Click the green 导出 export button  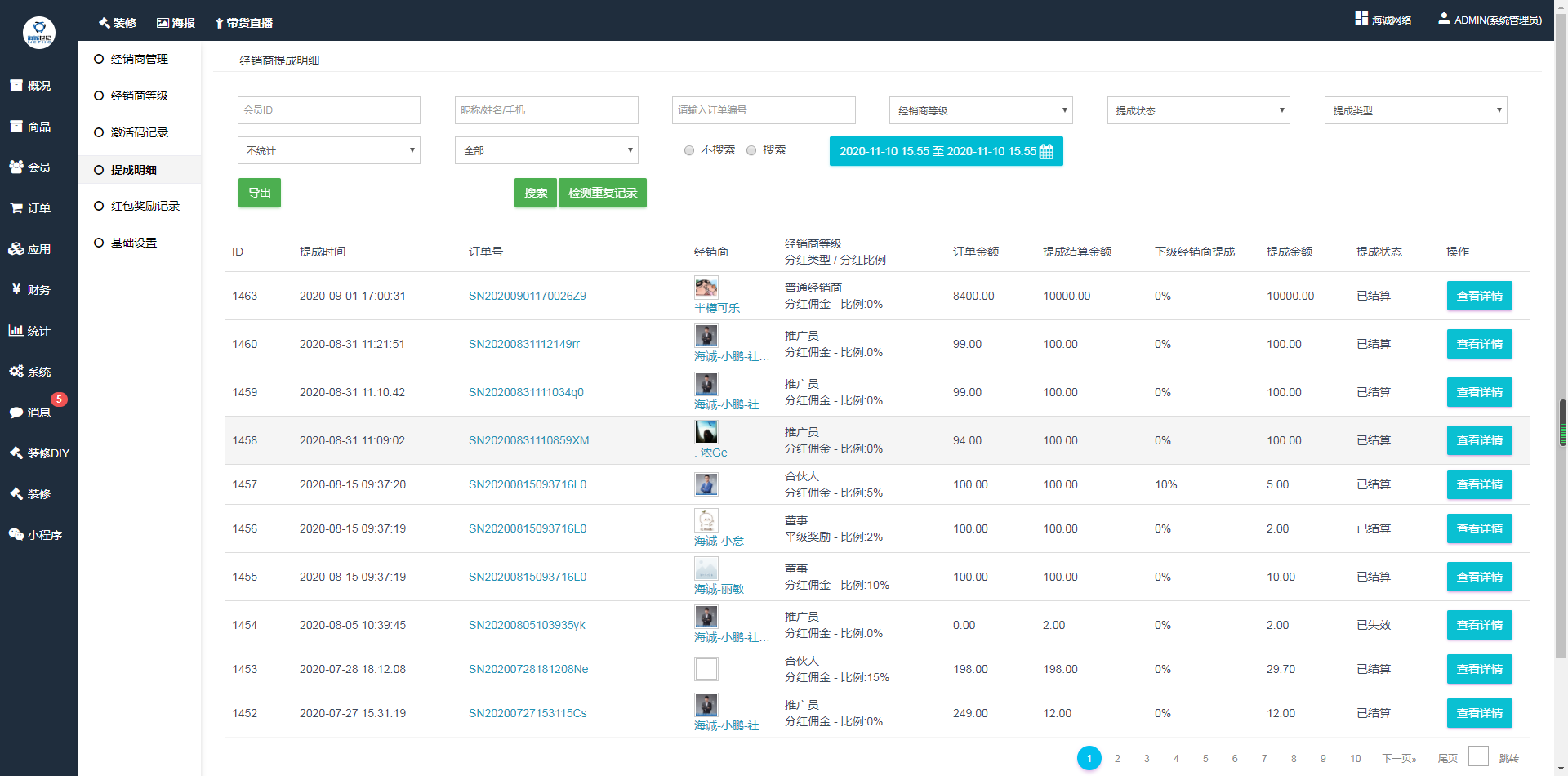[x=259, y=193]
